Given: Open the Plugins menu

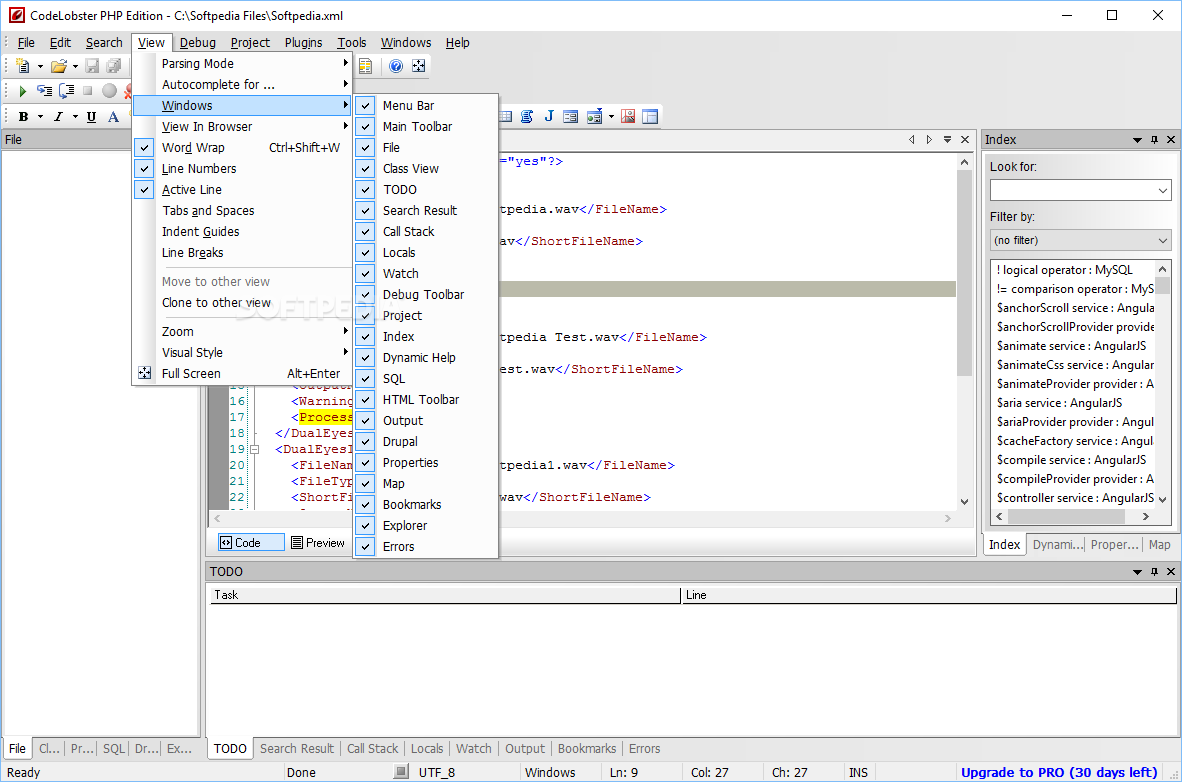Looking at the screenshot, I should coord(303,43).
